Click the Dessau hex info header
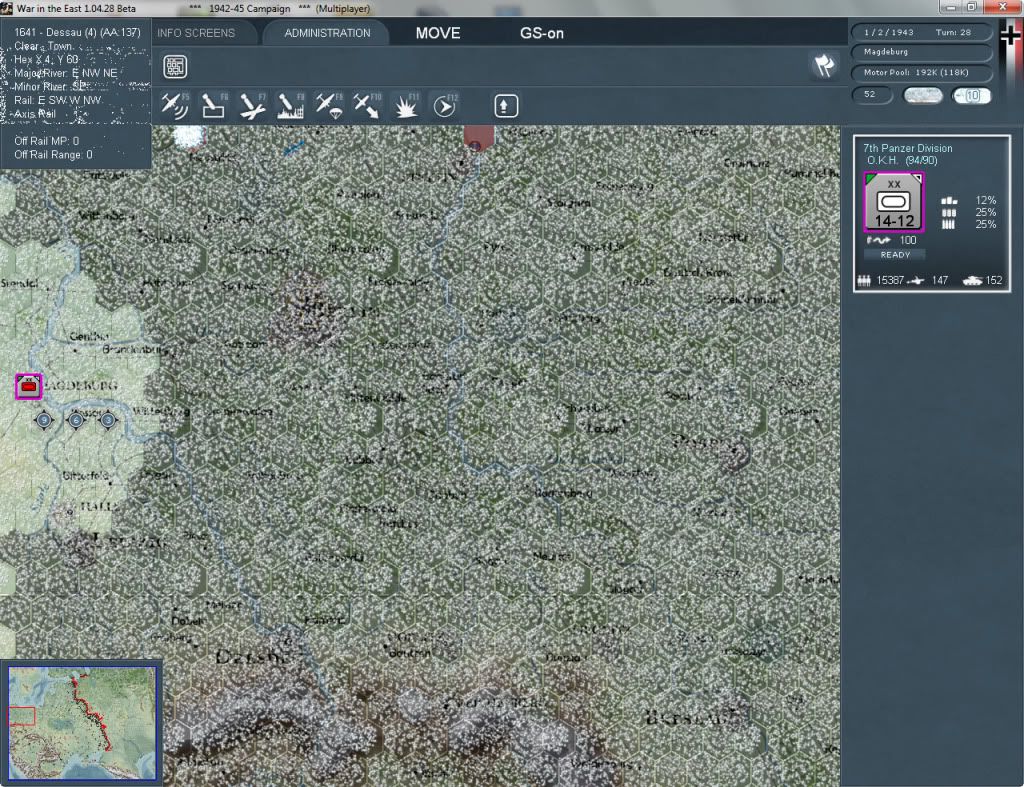This screenshot has width=1024, height=787. click(x=77, y=32)
